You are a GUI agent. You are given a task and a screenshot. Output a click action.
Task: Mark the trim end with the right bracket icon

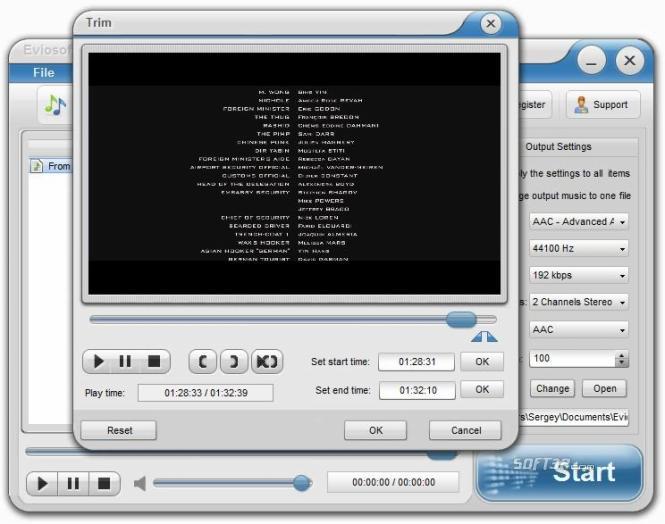pyautogui.click(x=234, y=362)
